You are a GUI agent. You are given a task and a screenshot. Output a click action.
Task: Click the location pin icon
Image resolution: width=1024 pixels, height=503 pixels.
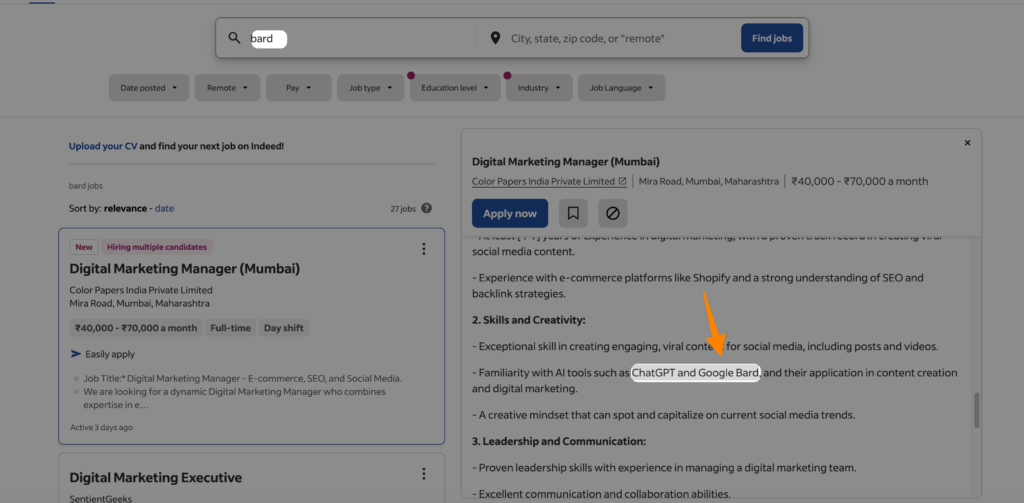point(494,39)
